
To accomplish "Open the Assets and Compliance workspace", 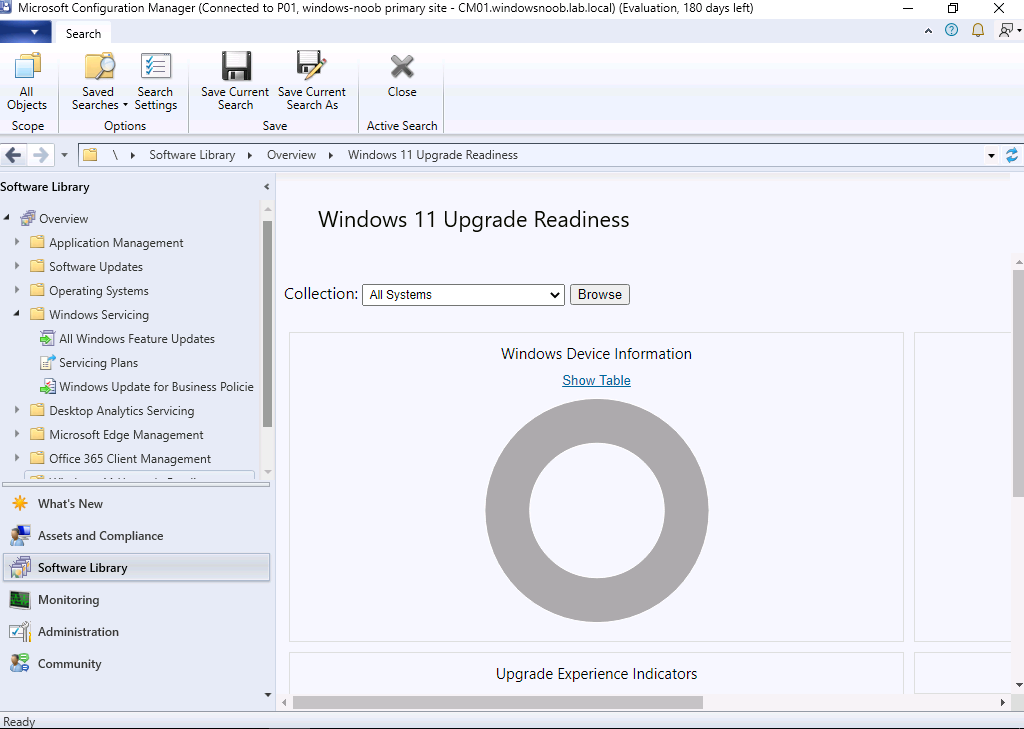I will click(x=136, y=536).
